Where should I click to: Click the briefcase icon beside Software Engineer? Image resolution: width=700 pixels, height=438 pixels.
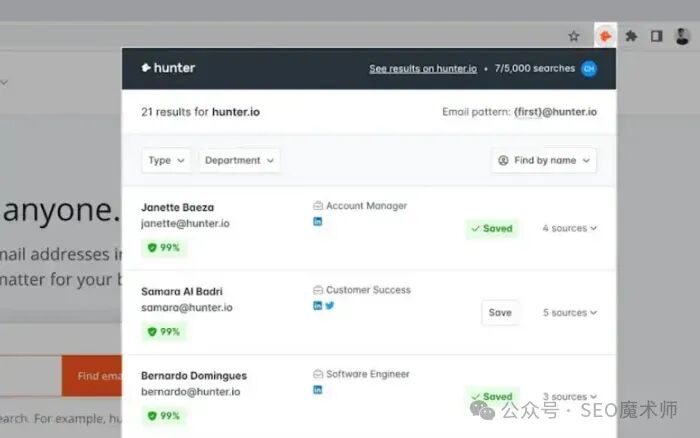(x=318, y=374)
